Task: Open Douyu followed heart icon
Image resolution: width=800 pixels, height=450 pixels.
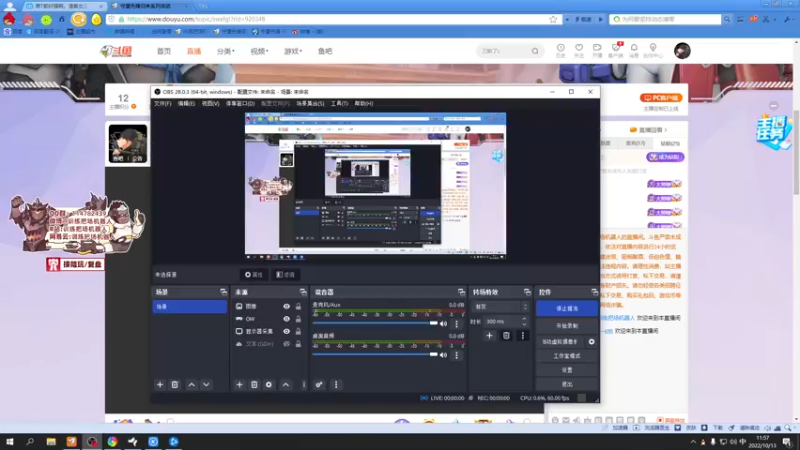Action: pos(579,50)
